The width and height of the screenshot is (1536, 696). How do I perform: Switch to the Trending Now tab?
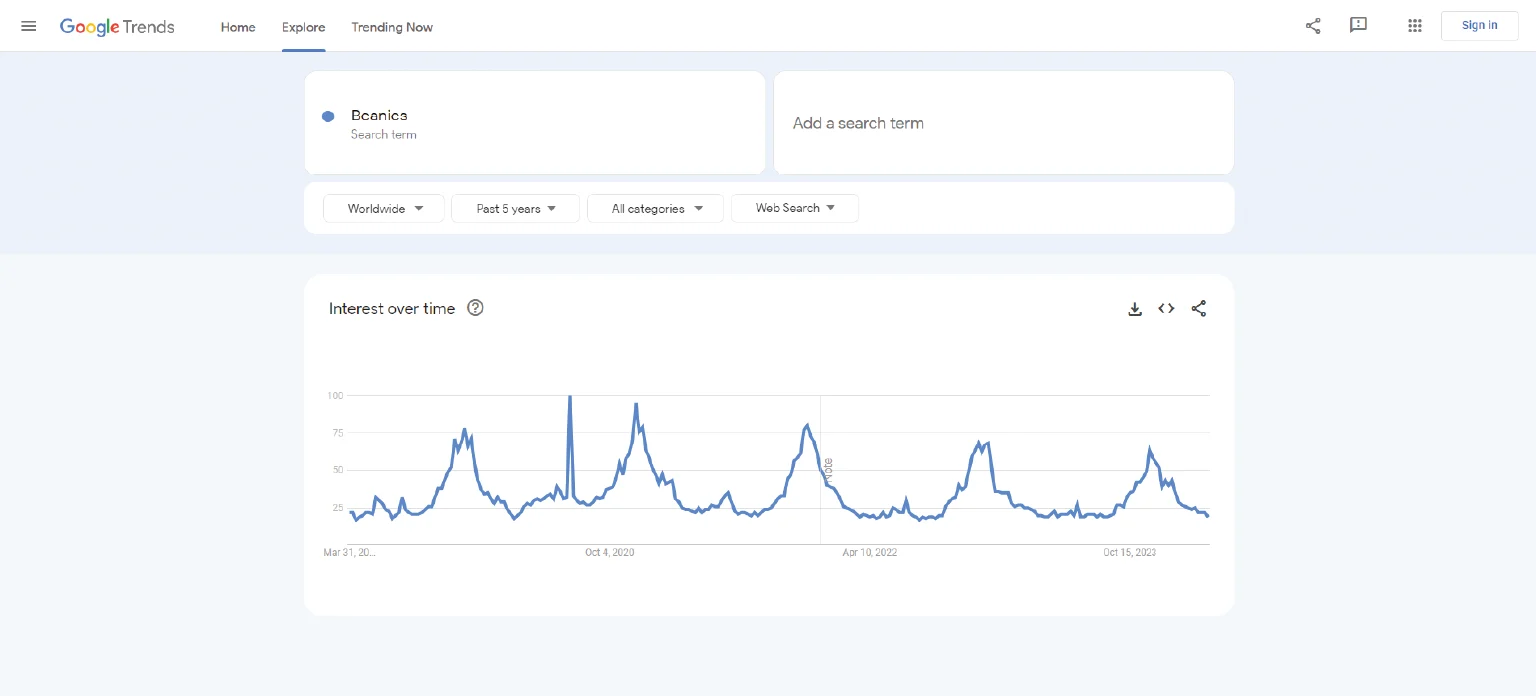pyautogui.click(x=392, y=27)
